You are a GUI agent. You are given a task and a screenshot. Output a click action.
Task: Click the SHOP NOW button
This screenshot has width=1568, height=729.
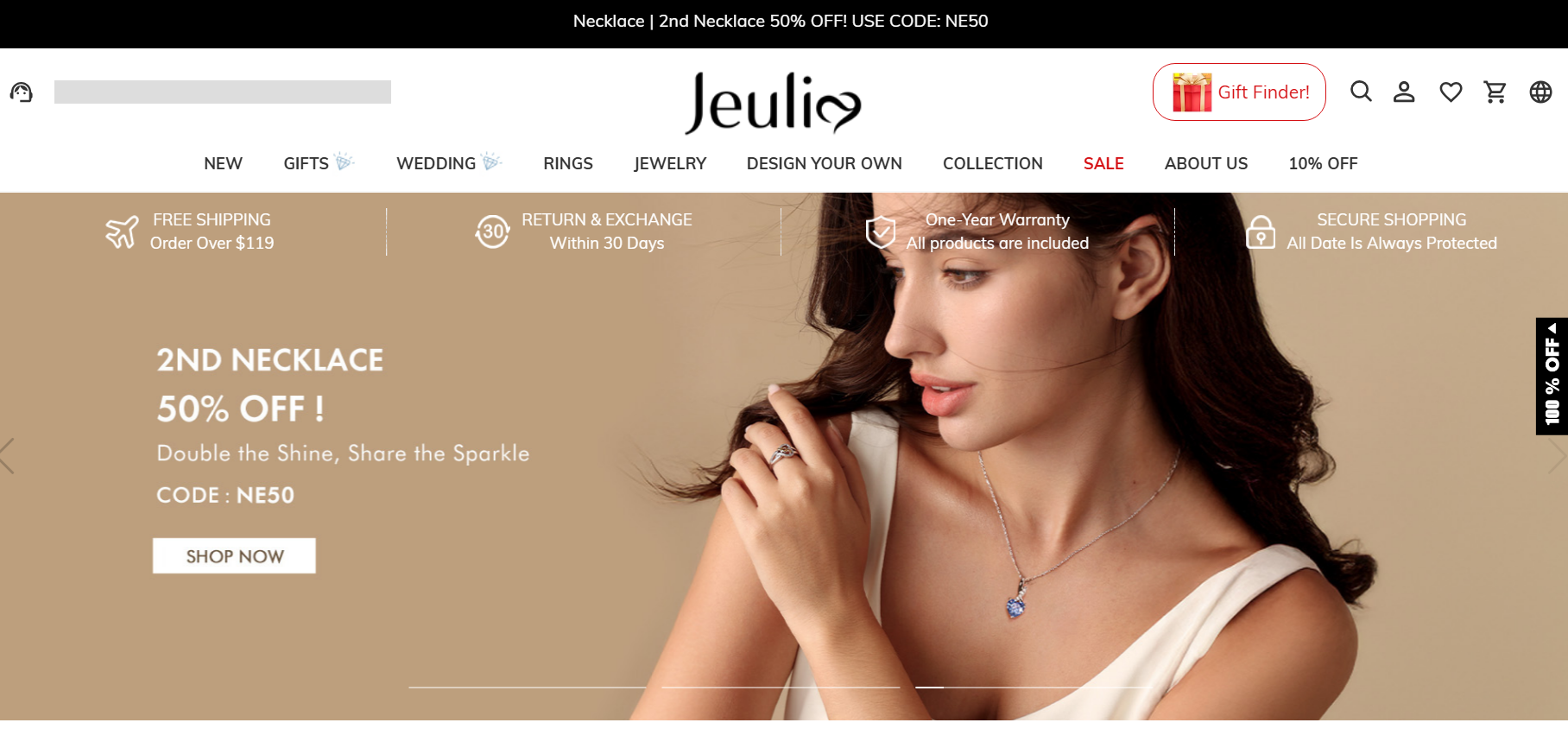point(234,555)
